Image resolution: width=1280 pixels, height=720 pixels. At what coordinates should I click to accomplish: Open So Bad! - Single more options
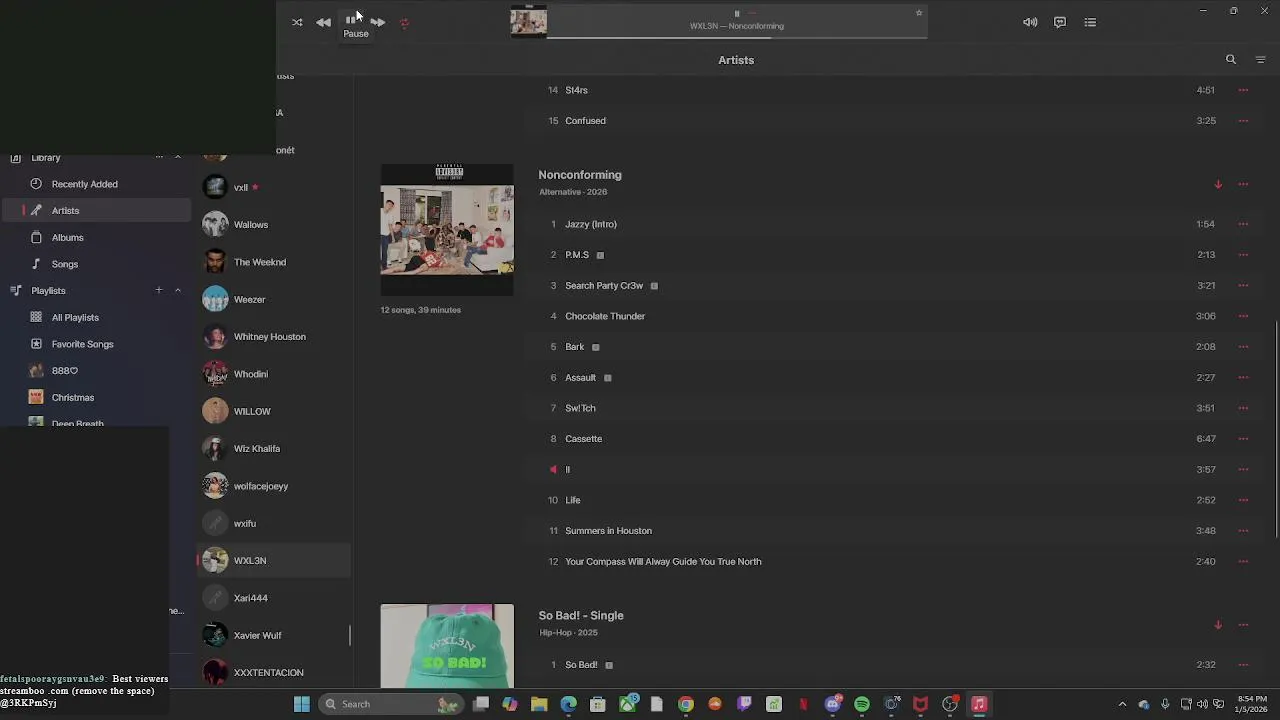[1243, 625]
